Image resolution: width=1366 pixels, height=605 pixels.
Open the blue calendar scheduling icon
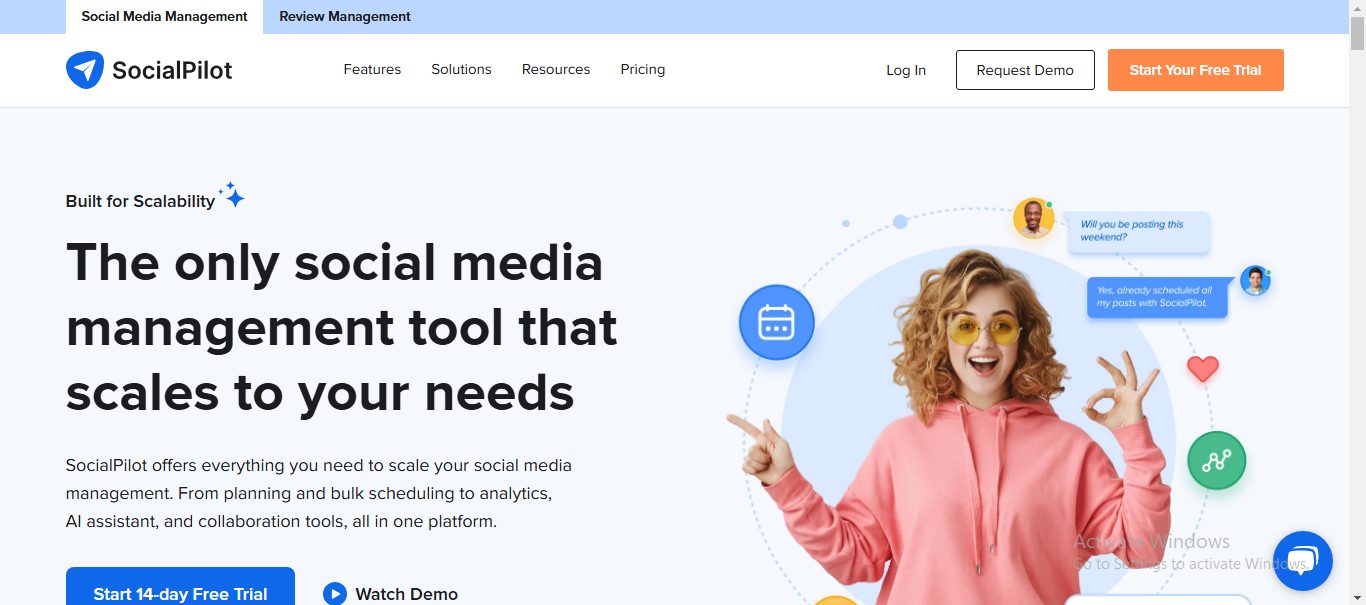tap(777, 323)
